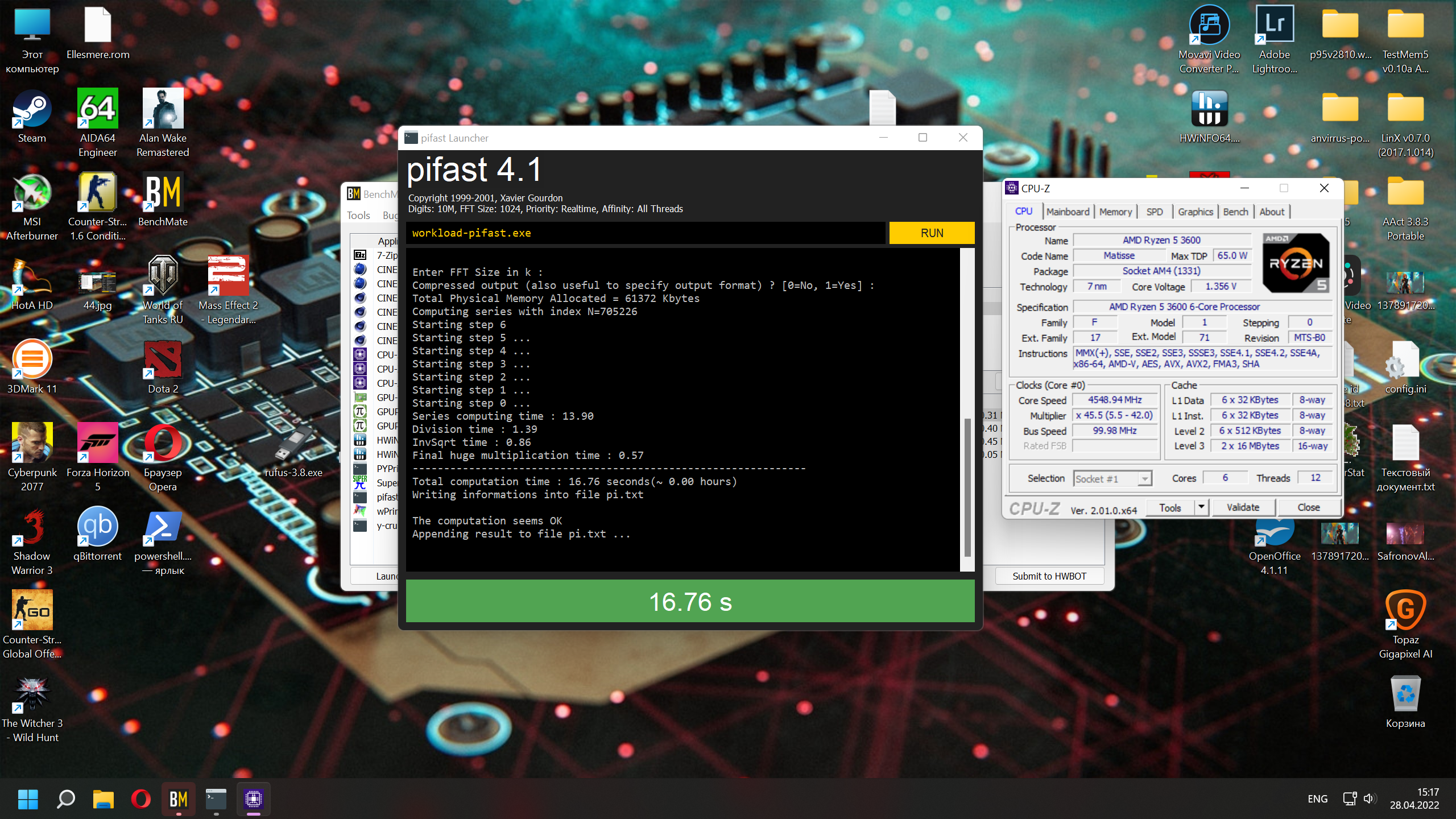Open qBittorrent desktop shortcut
This screenshot has height=819, width=1456.
pyautogui.click(x=98, y=533)
